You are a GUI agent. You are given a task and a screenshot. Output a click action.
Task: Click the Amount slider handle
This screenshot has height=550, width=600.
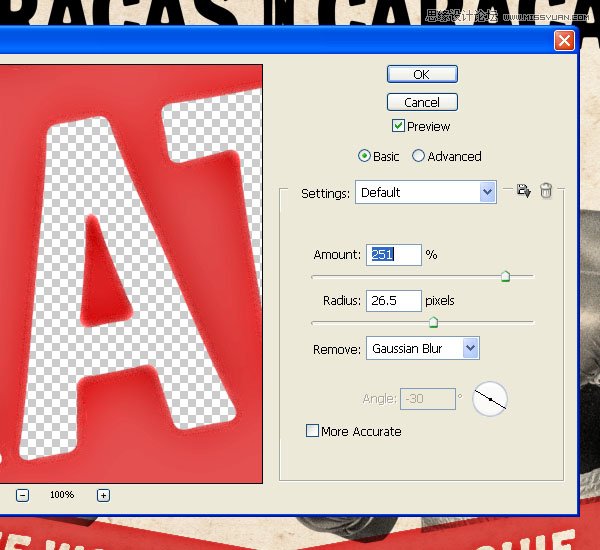pyautogui.click(x=505, y=276)
